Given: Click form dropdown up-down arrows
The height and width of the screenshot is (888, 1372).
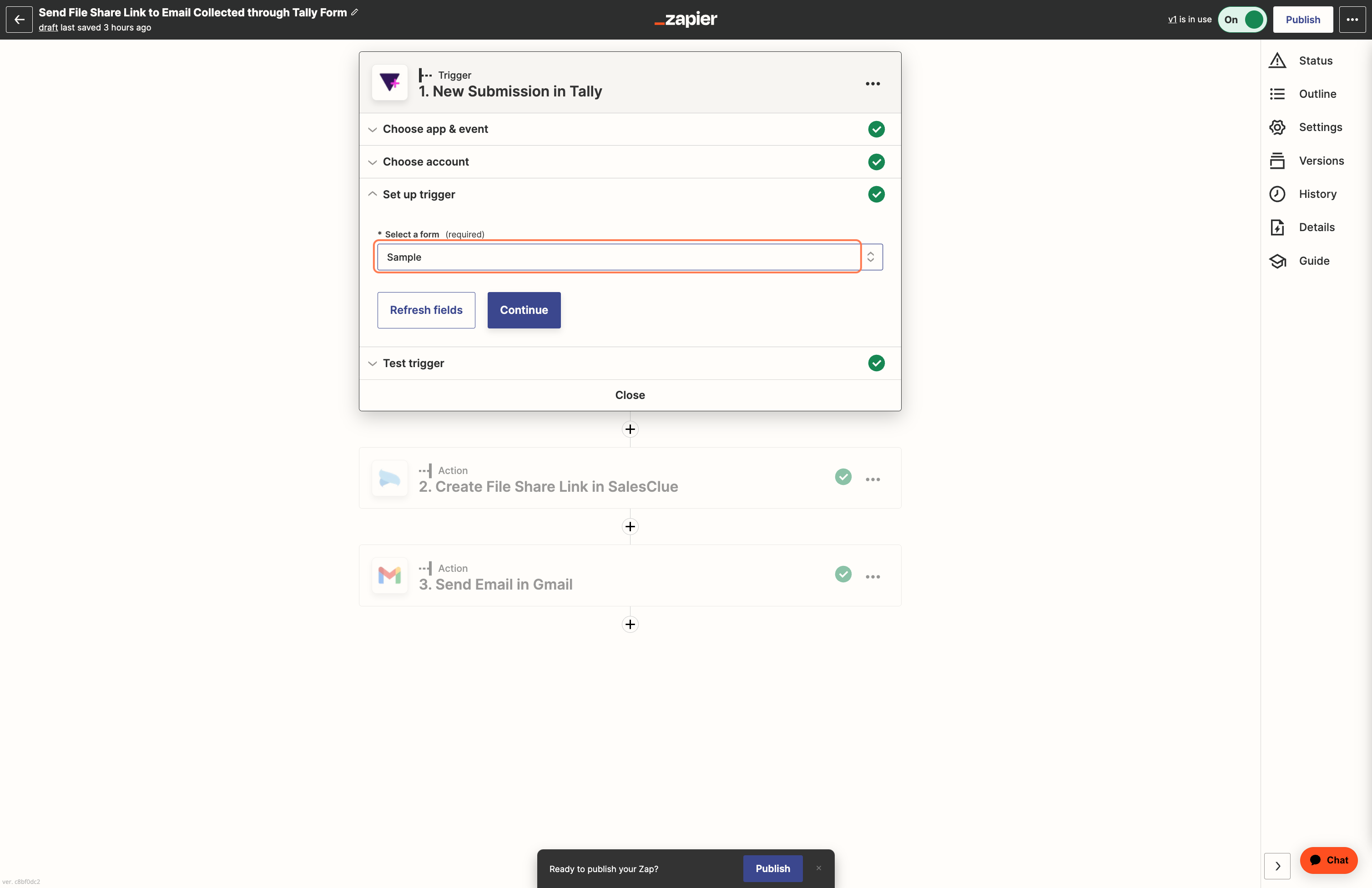Looking at the screenshot, I should [871, 257].
